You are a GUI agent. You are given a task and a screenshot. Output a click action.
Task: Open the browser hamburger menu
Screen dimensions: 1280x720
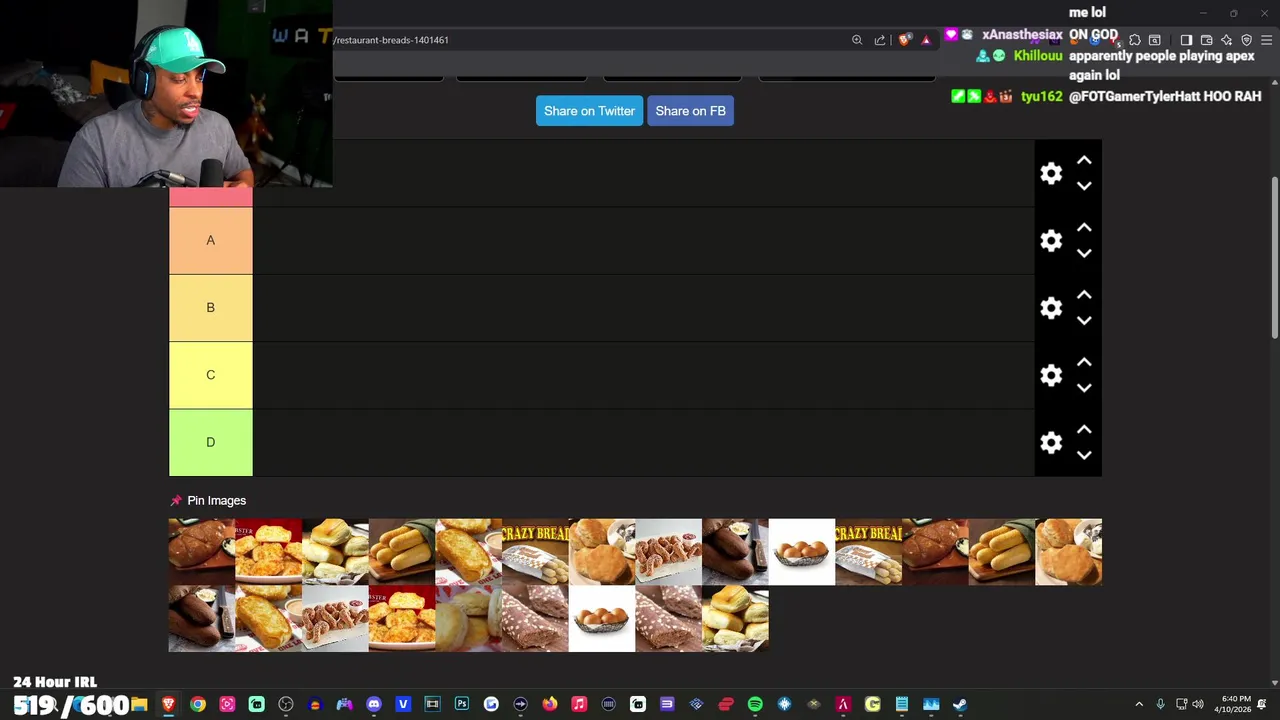pyautogui.click(x=1266, y=40)
